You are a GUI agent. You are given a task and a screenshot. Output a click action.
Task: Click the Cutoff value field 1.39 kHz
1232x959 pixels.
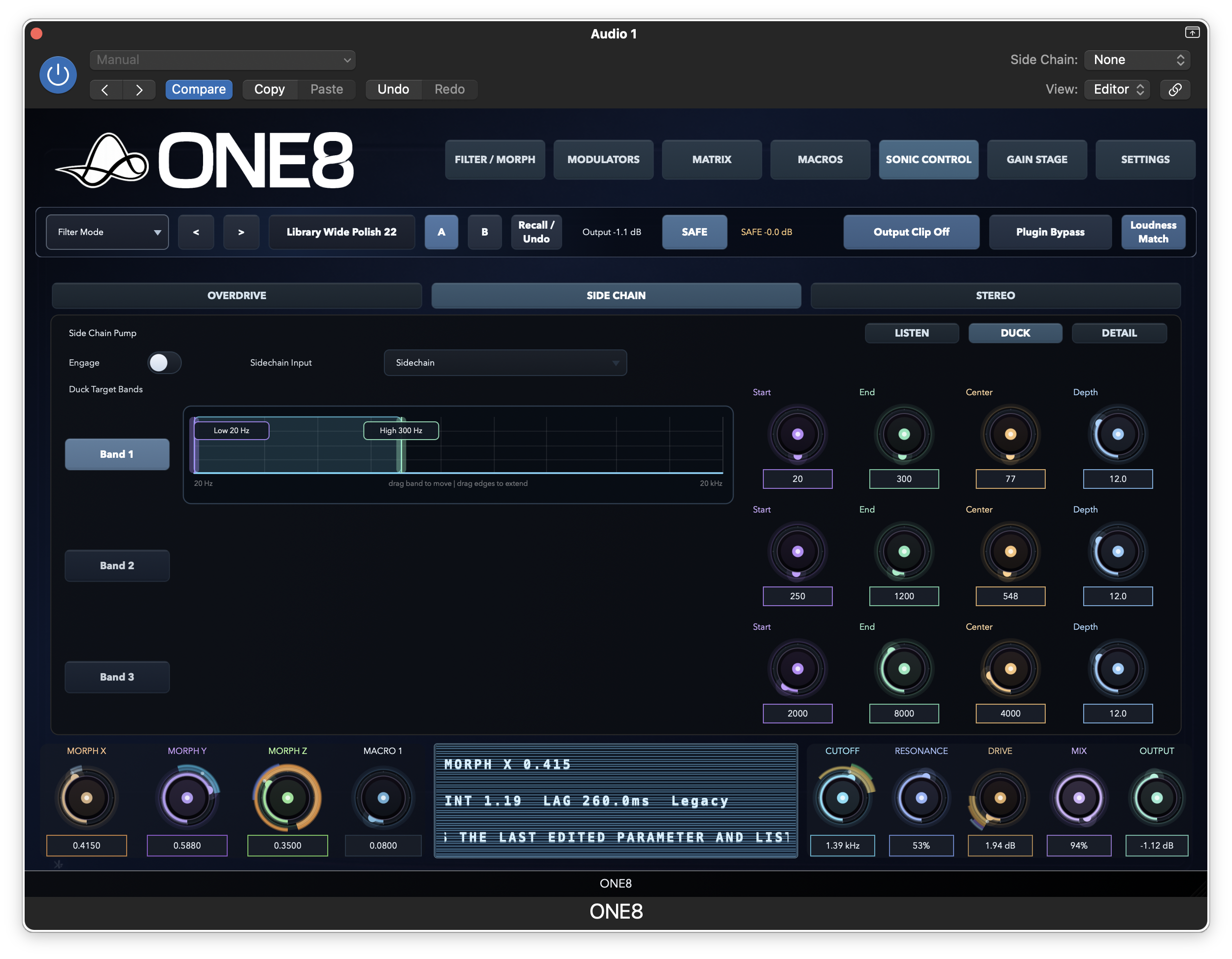(843, 846)
